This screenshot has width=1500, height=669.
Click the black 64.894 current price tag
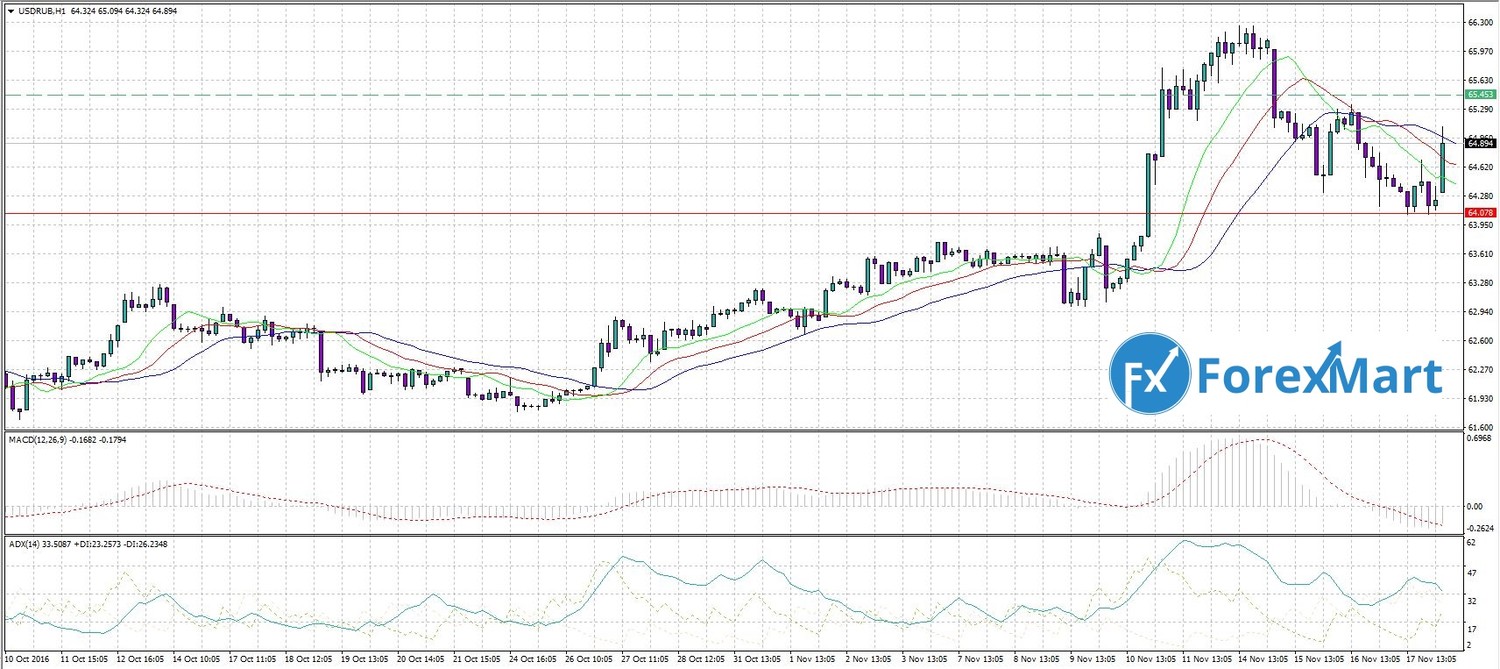pos(1479,143)
